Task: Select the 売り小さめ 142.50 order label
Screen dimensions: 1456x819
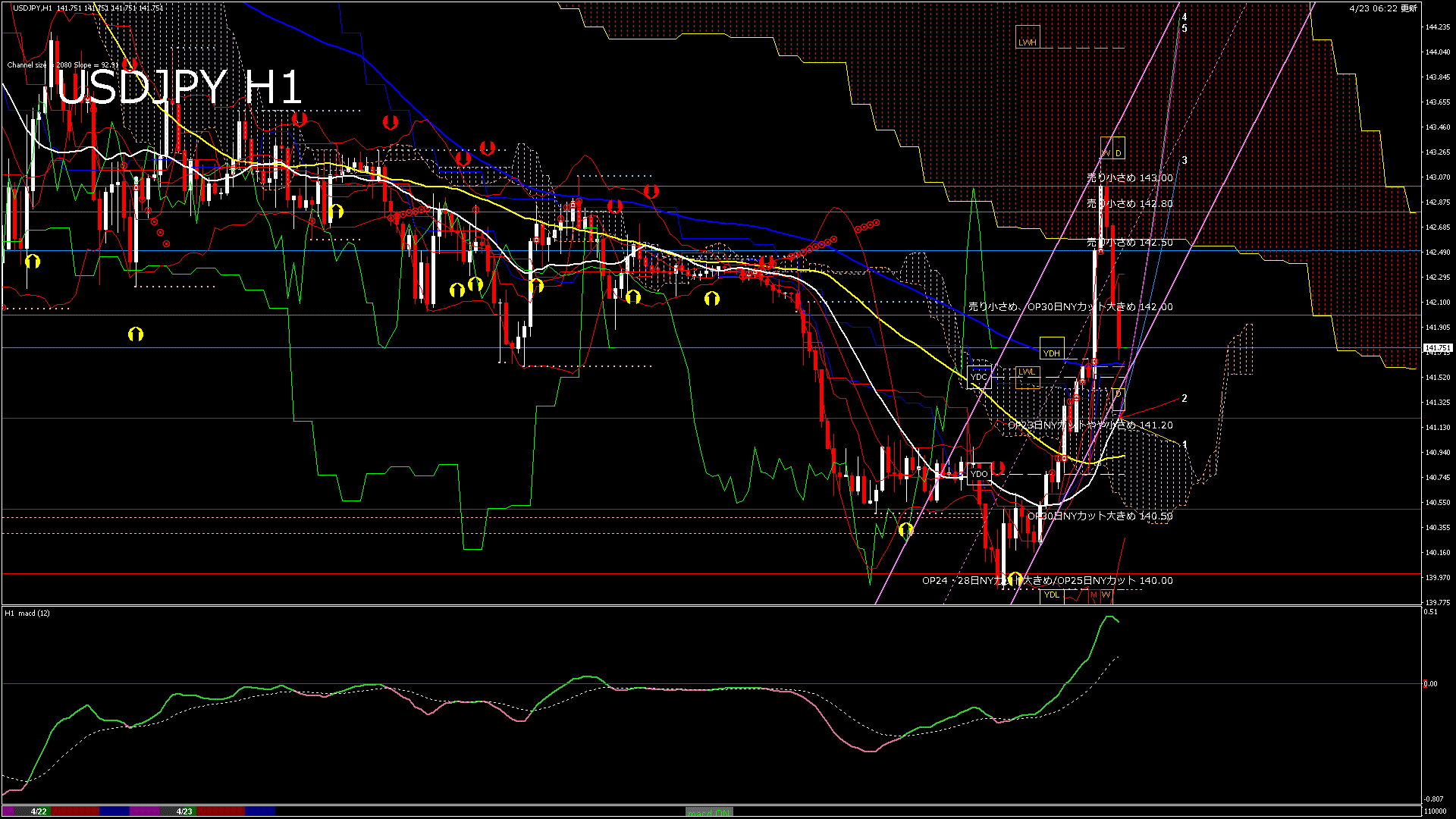Action: pyautogui.click(x=1129, y=243)
